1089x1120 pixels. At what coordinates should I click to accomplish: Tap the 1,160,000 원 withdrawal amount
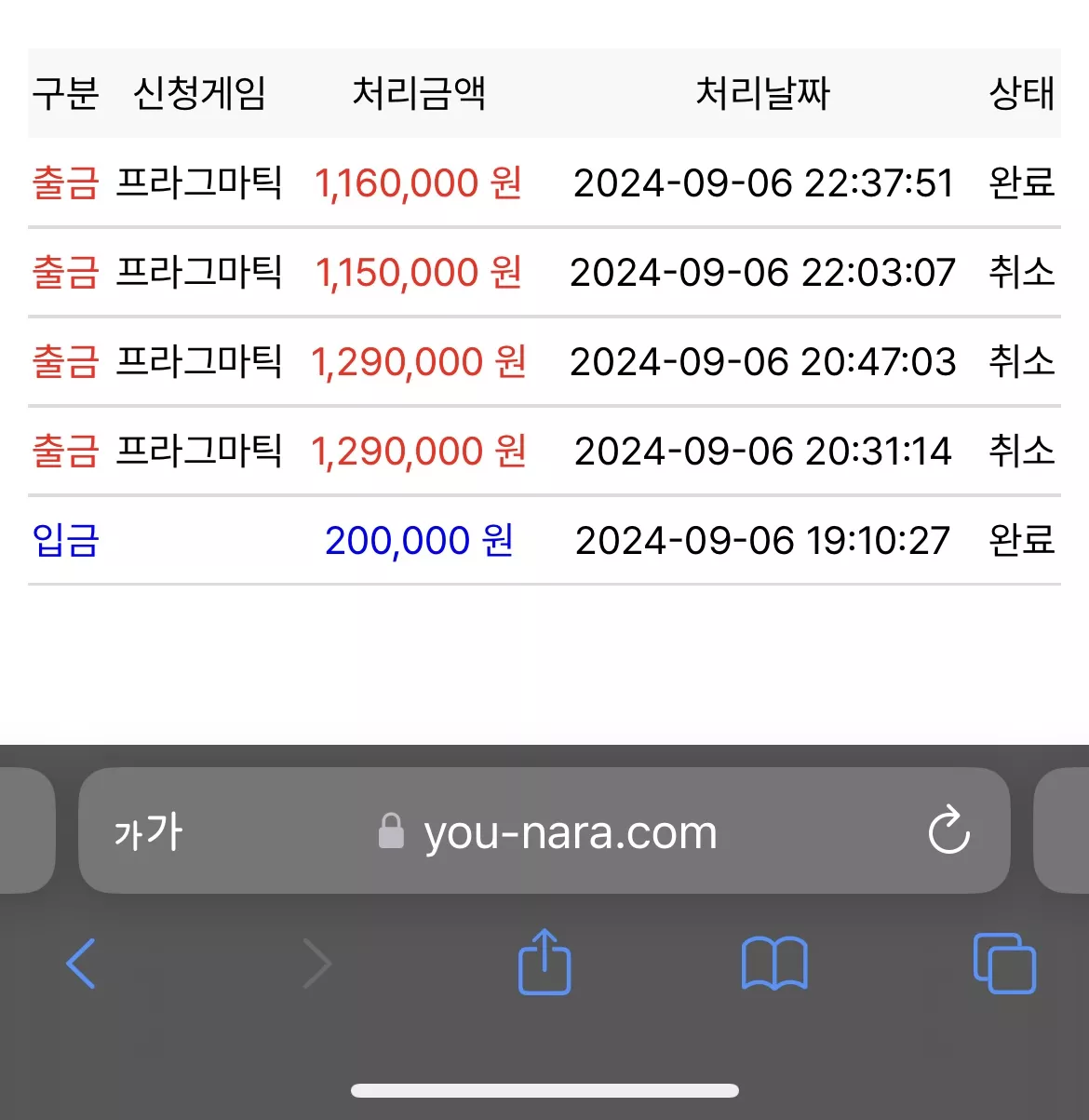tap(418, 182)
